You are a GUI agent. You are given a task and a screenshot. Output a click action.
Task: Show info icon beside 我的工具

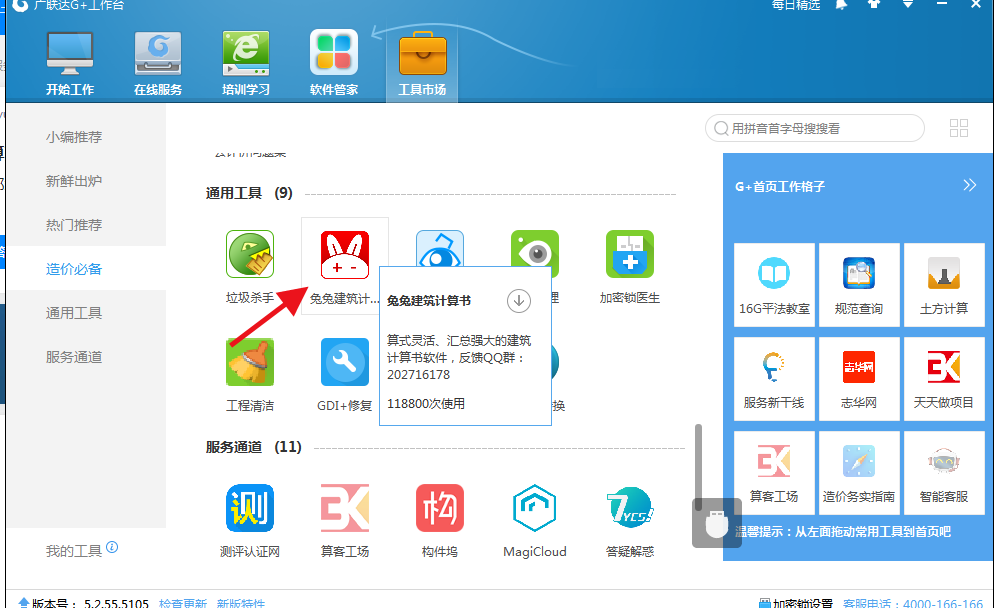click(112, 547)
